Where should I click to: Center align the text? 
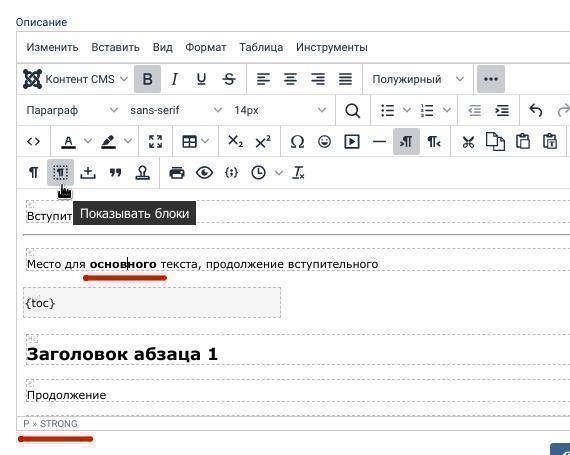(290, 79)
